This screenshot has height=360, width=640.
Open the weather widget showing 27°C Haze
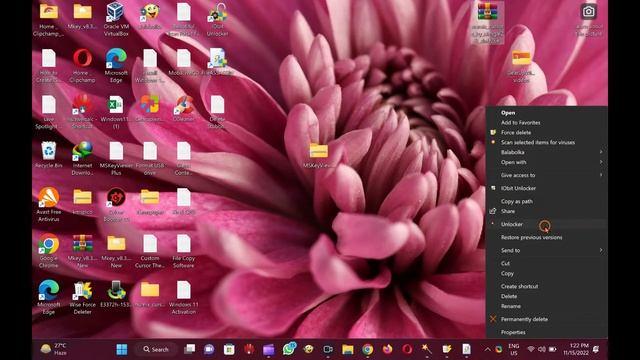coord(54,349)
